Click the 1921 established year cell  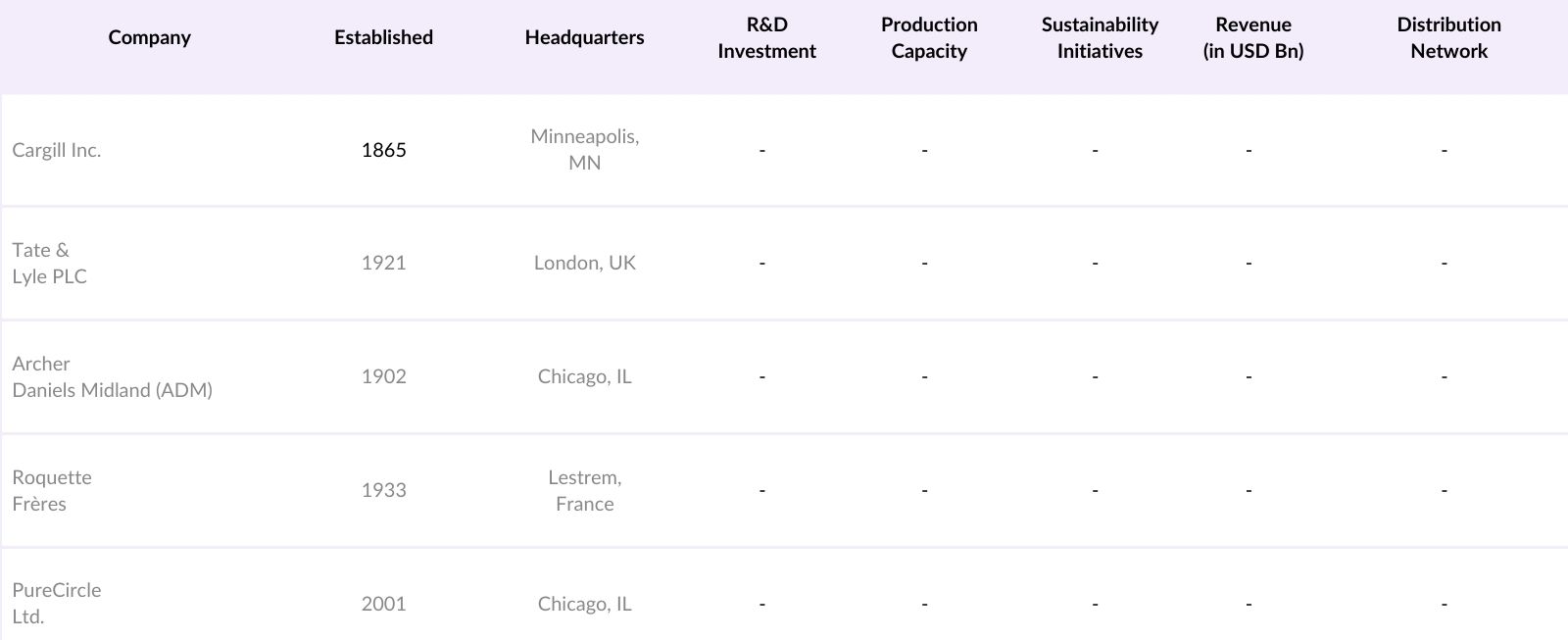tap(383, 263)
